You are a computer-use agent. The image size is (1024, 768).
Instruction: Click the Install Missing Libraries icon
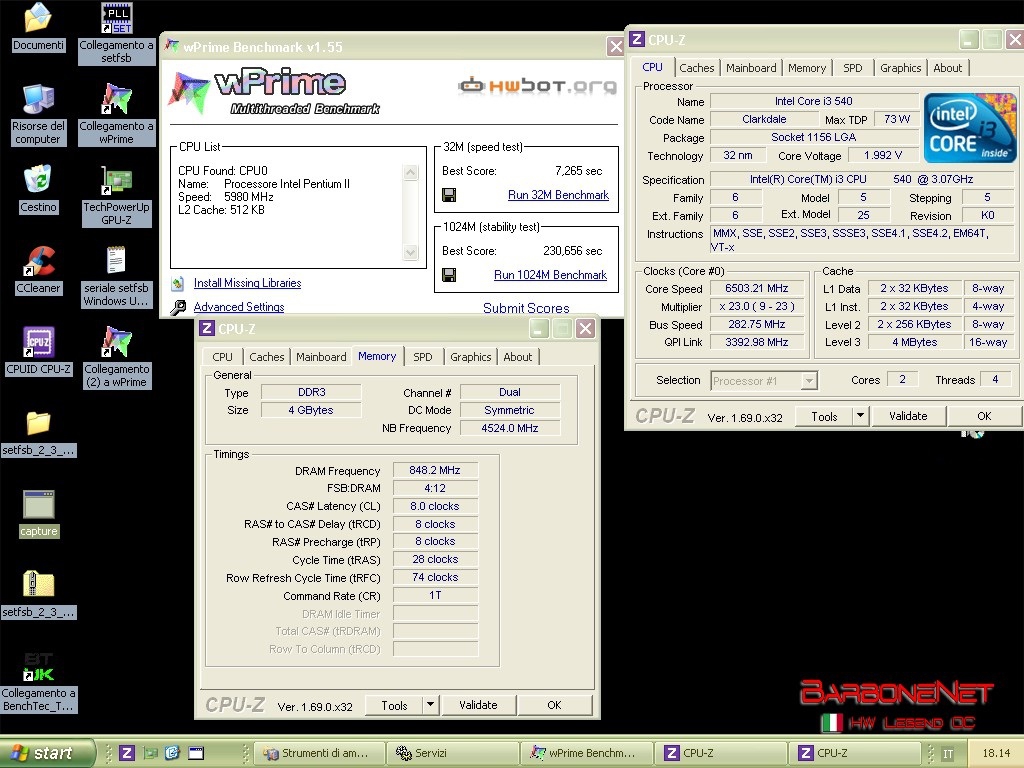tap(178, 283)
